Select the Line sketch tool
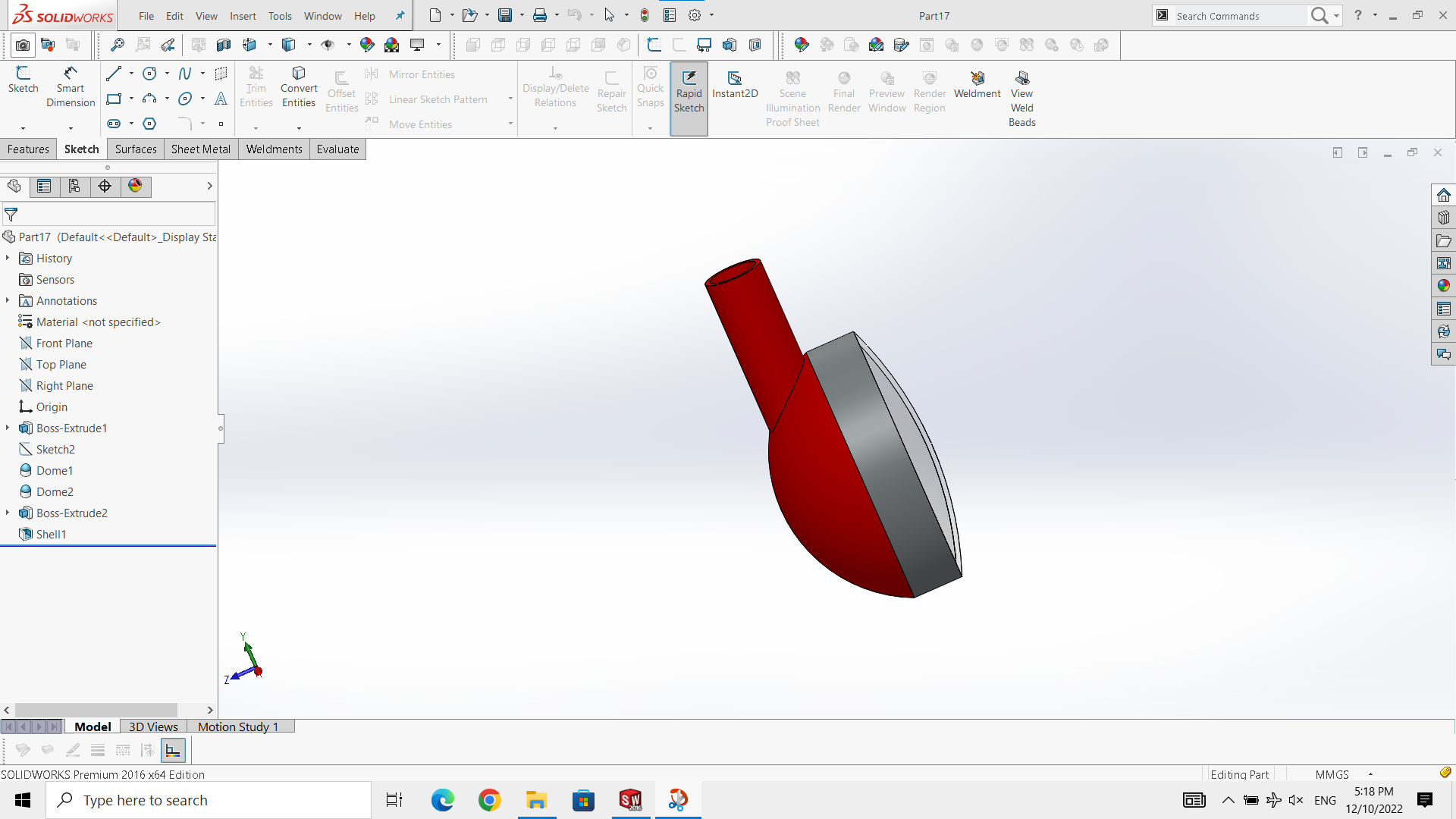The image size is (1456, 819). [114, 74]
